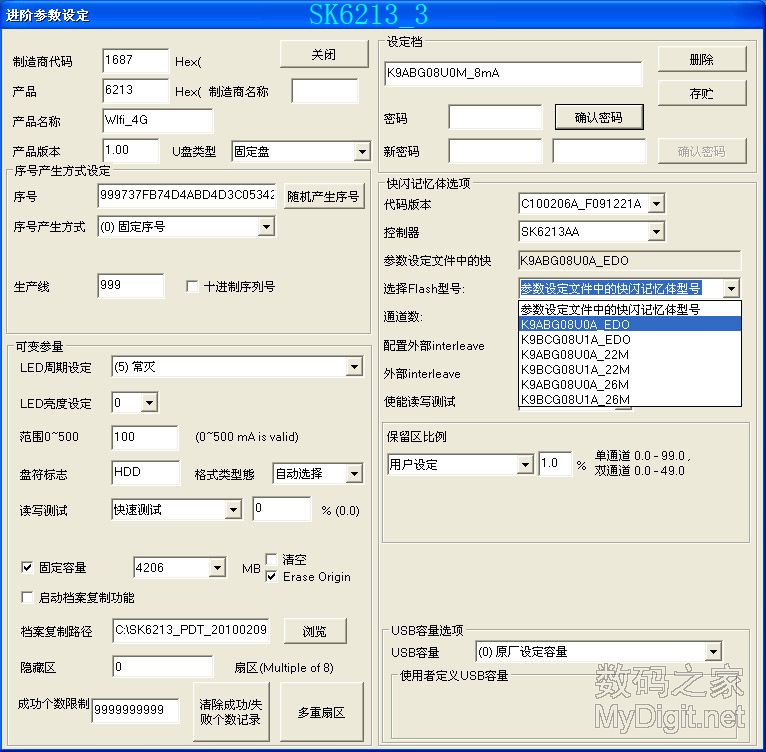Open the 格式类型能 dropdown

point(354,473)
